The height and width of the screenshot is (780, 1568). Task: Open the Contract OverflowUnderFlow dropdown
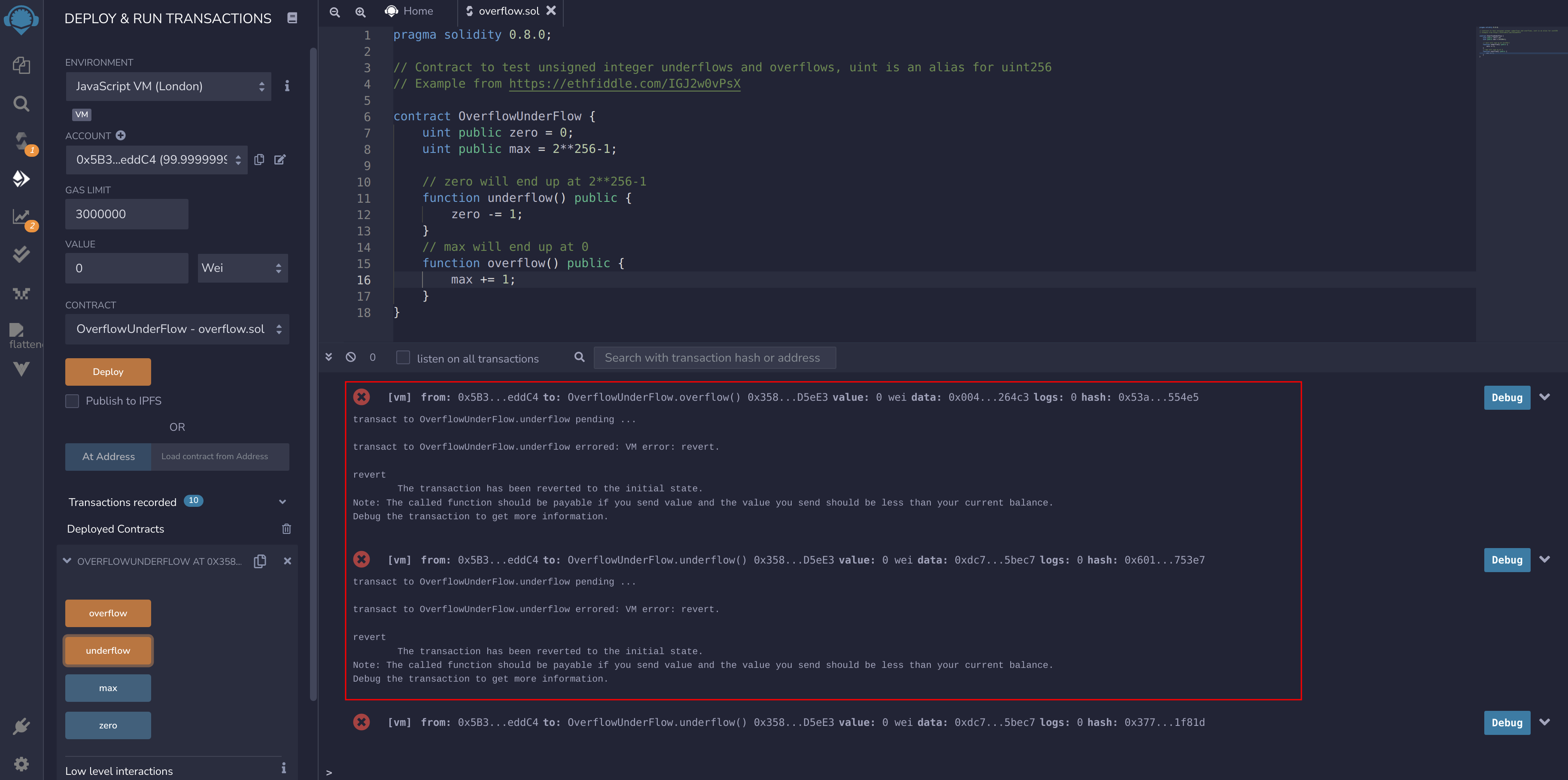point(177,329)
